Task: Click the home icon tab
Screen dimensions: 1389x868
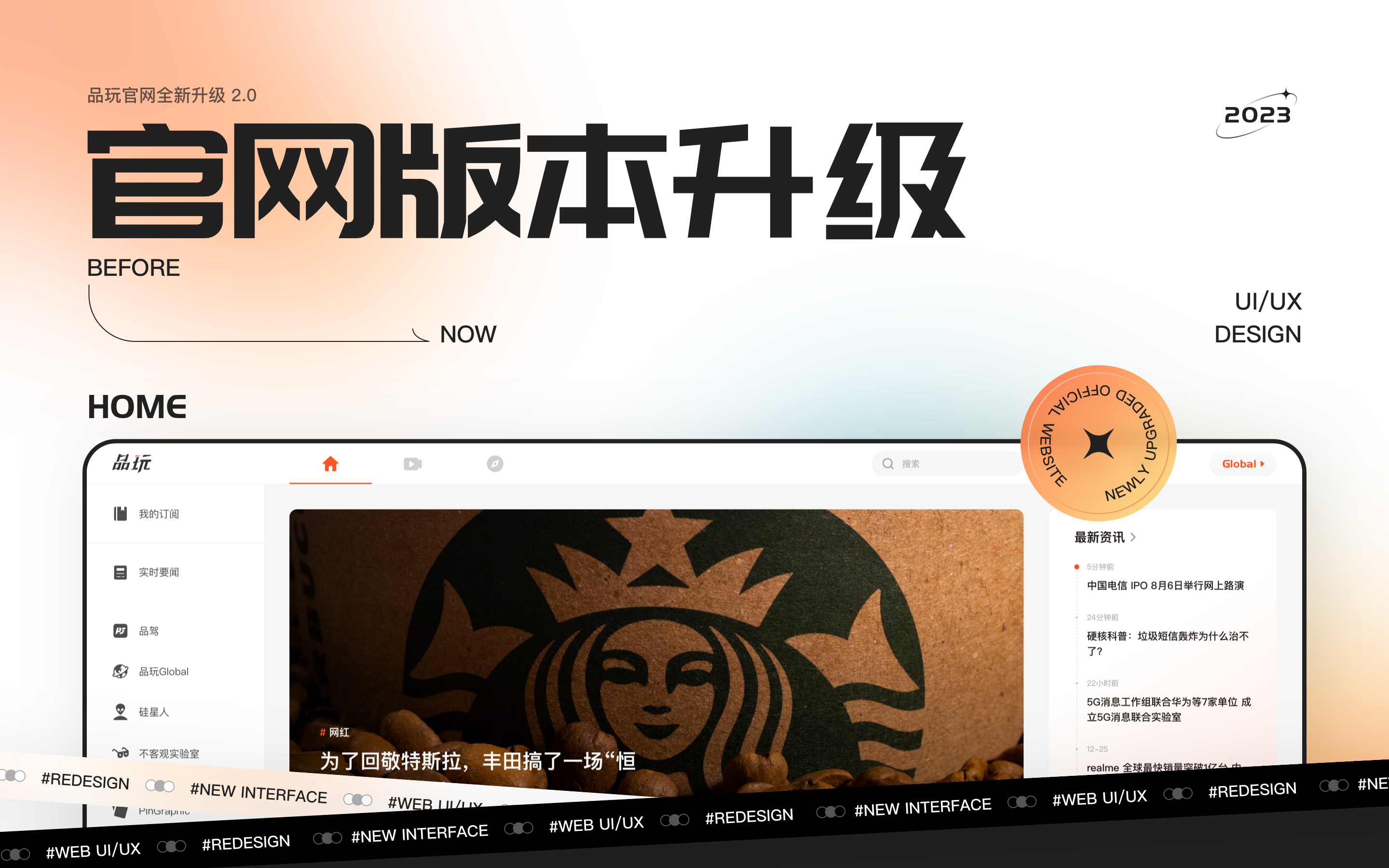Action: pos(330,463)
